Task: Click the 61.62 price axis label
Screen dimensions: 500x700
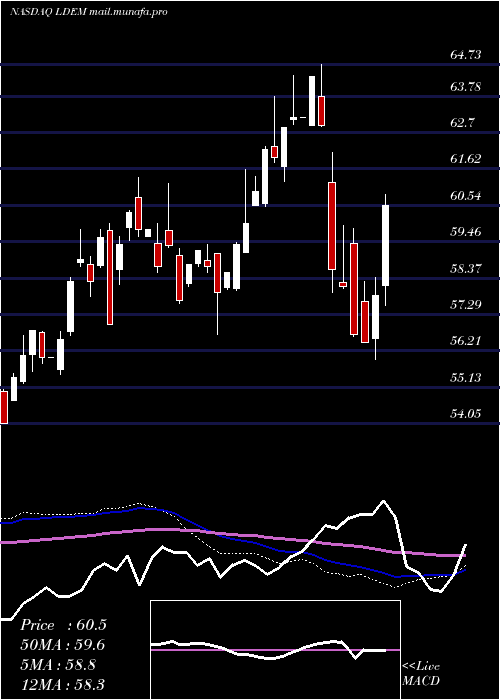Action: (x=466, y=158)
